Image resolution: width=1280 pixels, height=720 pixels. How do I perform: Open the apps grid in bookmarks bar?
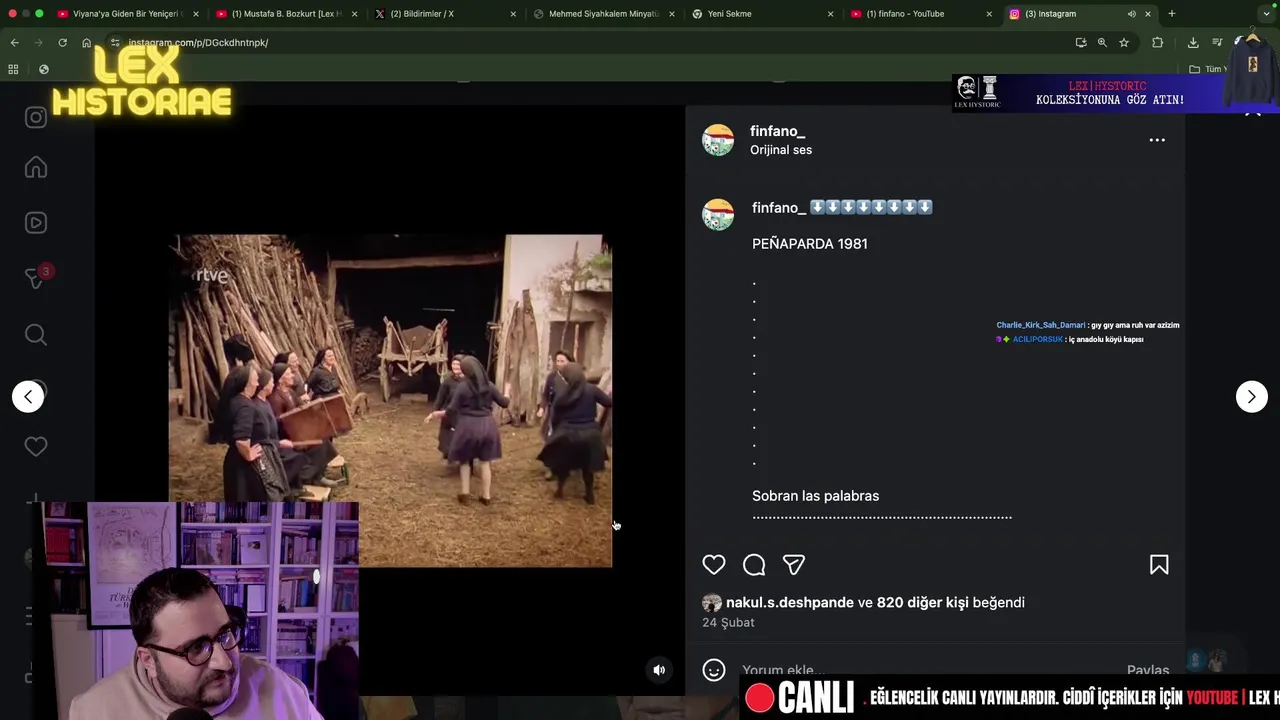pyautogui.click(x=13, y=69)
